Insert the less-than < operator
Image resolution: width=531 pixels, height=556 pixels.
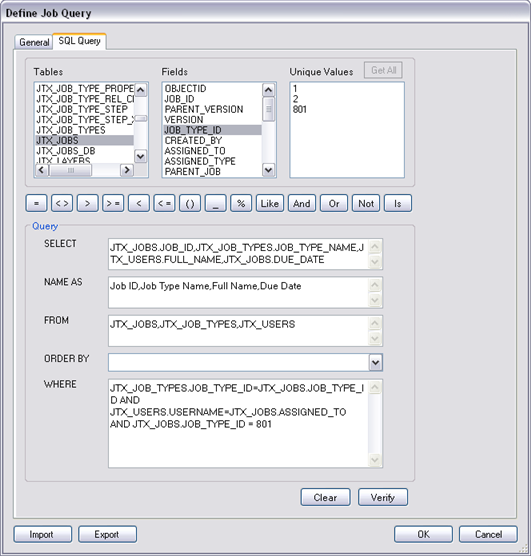[x=139, y=204]
